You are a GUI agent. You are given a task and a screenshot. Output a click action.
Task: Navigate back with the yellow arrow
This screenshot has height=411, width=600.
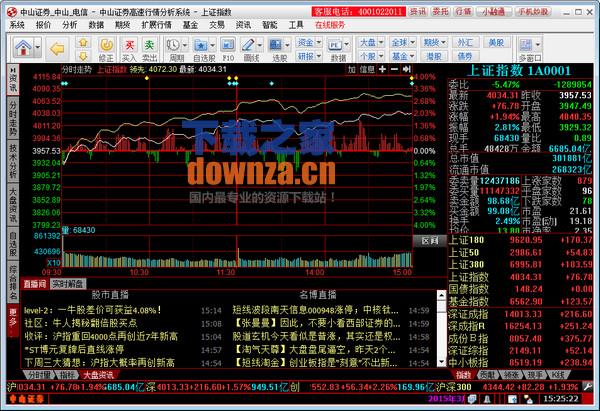tap(57, 49)
